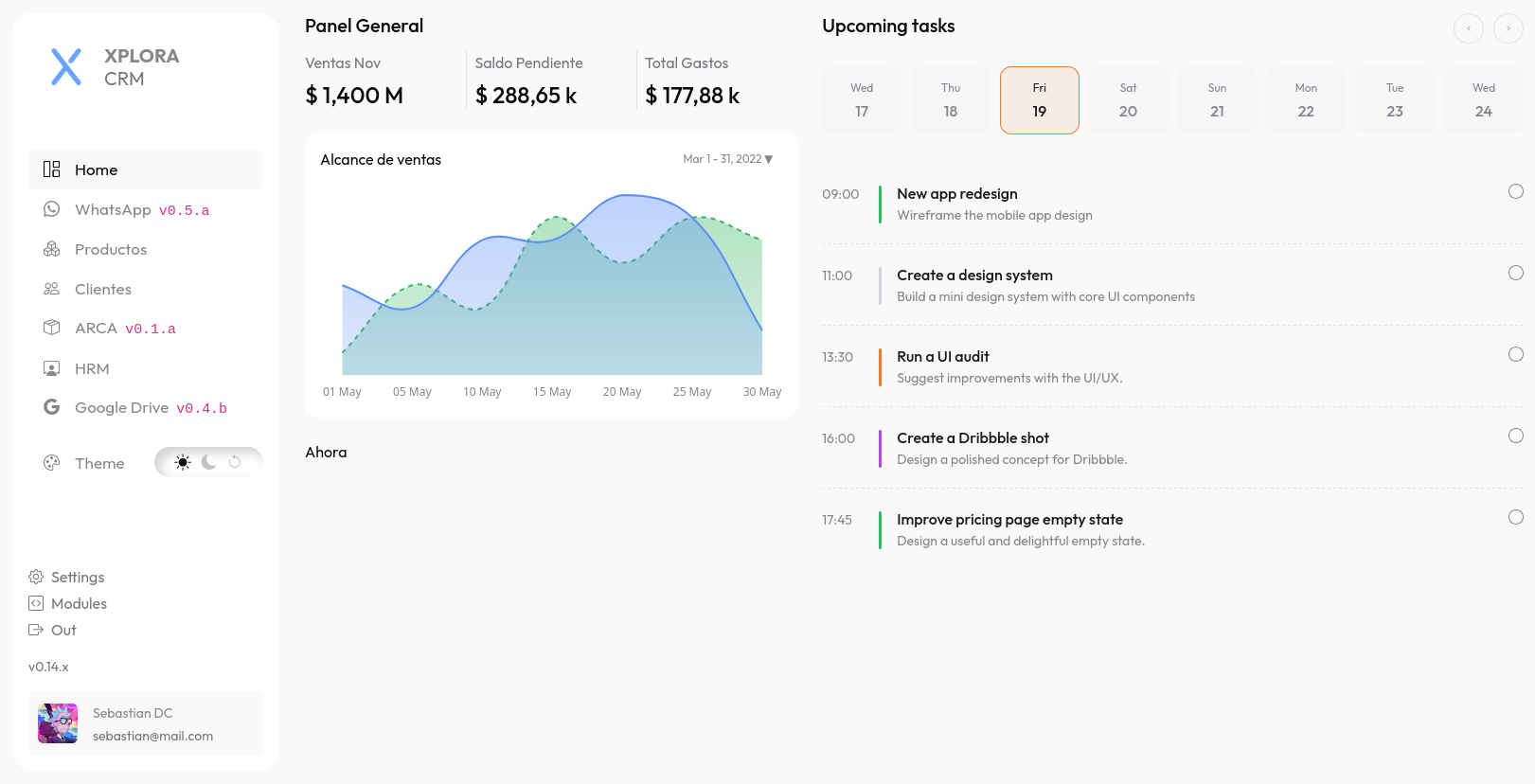The height and width of the screenshot is (784, 1535).
Task: Select the Home menu item
Action: 146,169
